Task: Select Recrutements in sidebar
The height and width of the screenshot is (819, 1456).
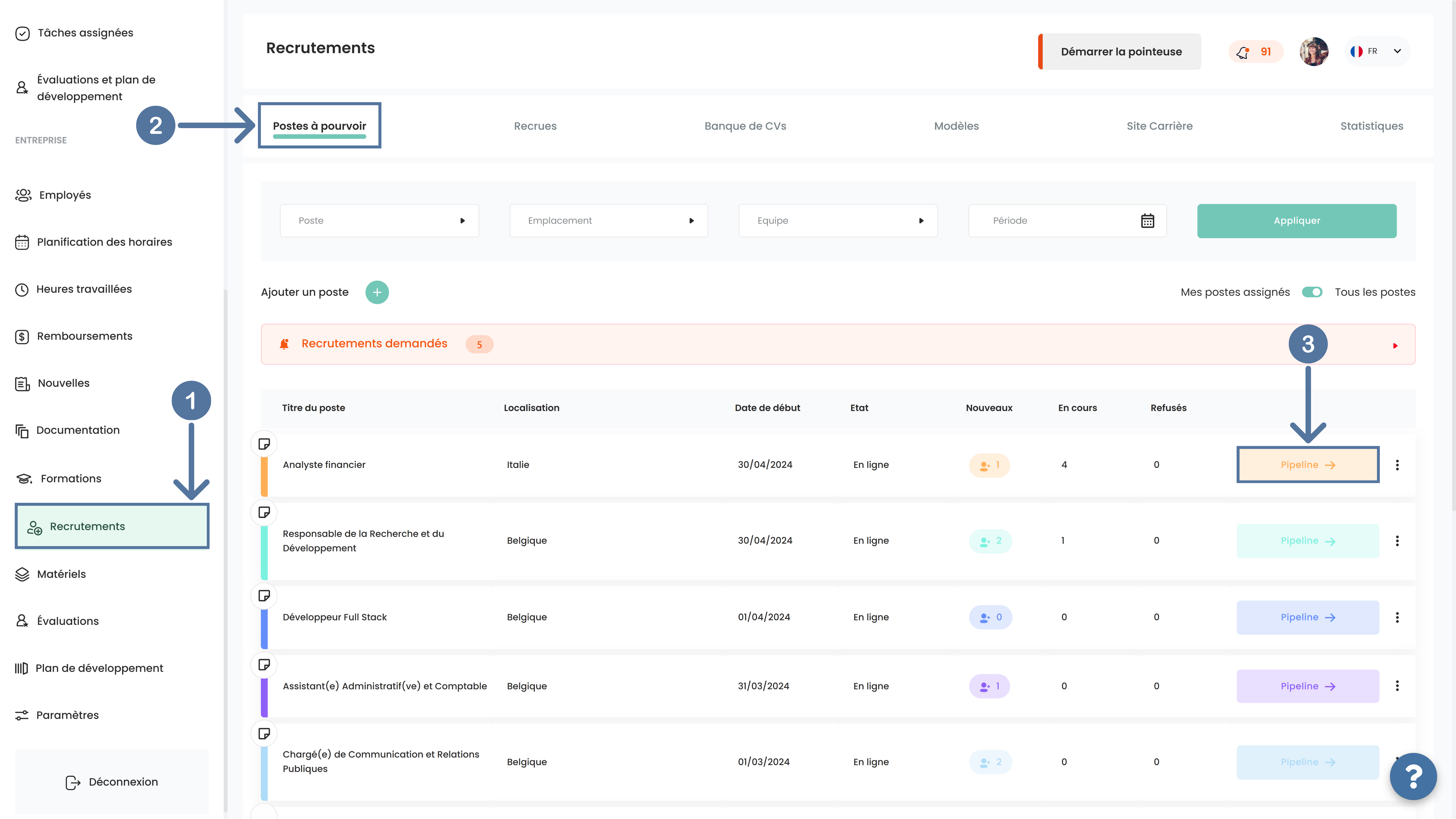Action: point(112,526)
